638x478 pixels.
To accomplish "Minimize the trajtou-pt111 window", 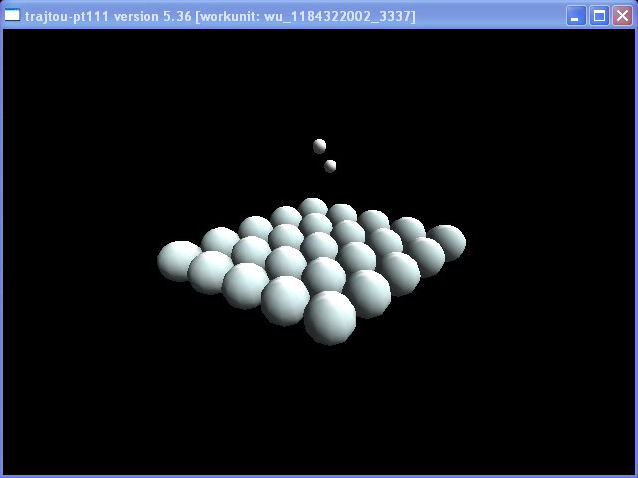I will pos(577,15).
